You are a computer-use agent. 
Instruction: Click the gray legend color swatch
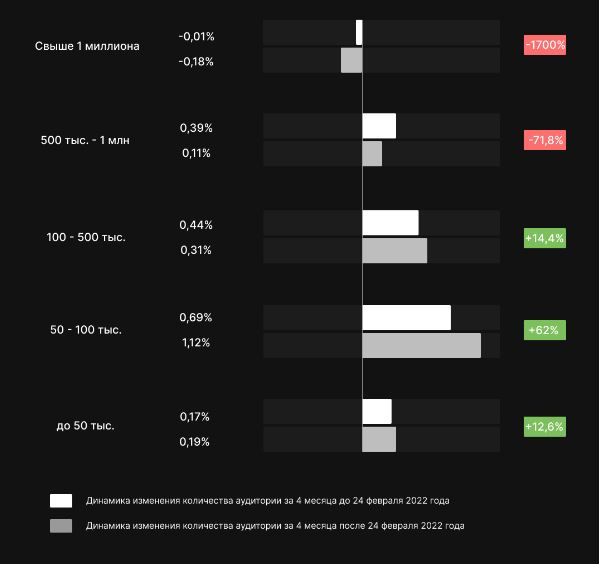tap(61, 525)
